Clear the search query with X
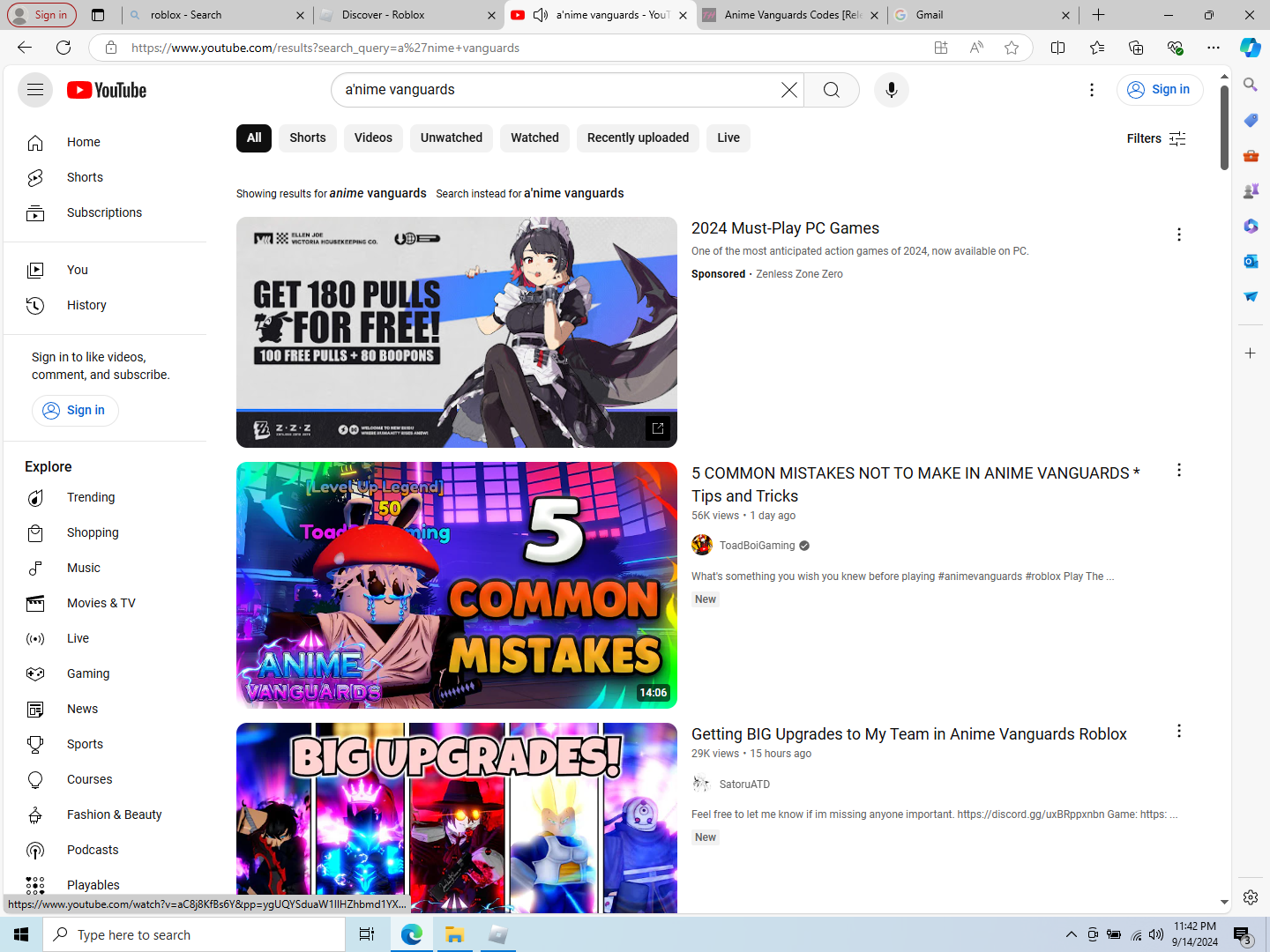1270x952 pixels. 789,90
